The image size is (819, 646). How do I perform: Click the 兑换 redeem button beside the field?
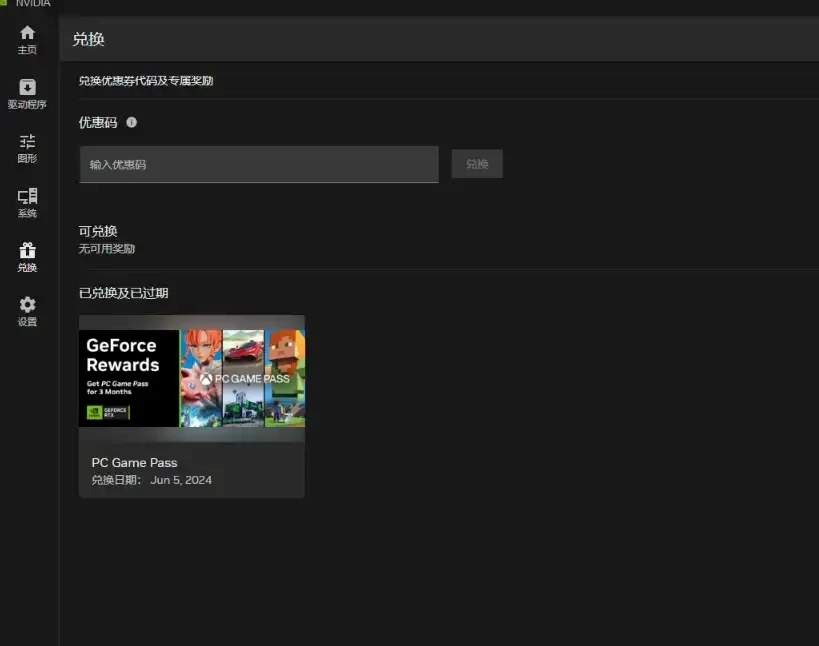477,164
